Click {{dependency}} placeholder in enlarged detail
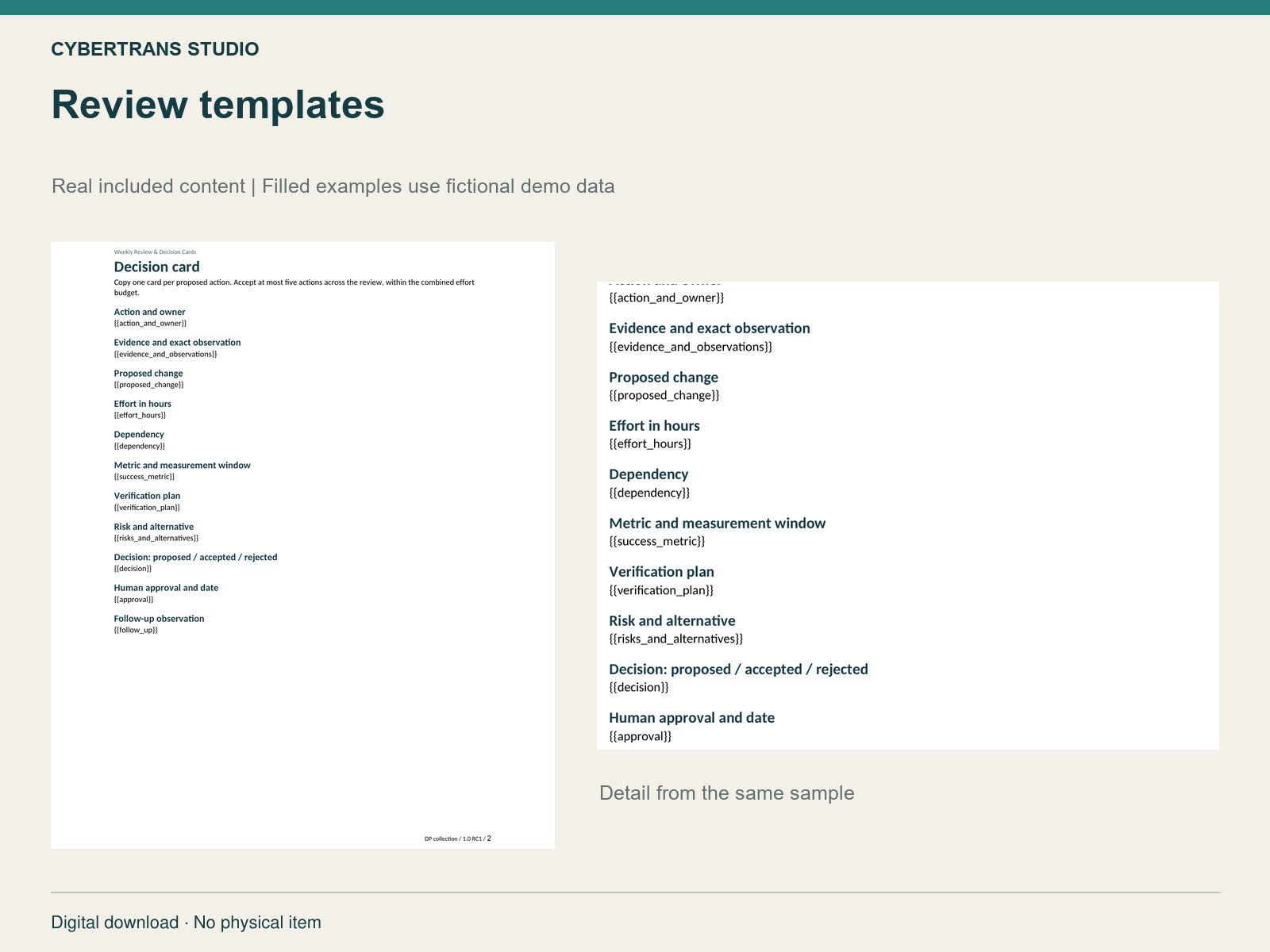The width and height of the screenshot is (1270, 952). (649, 493)
